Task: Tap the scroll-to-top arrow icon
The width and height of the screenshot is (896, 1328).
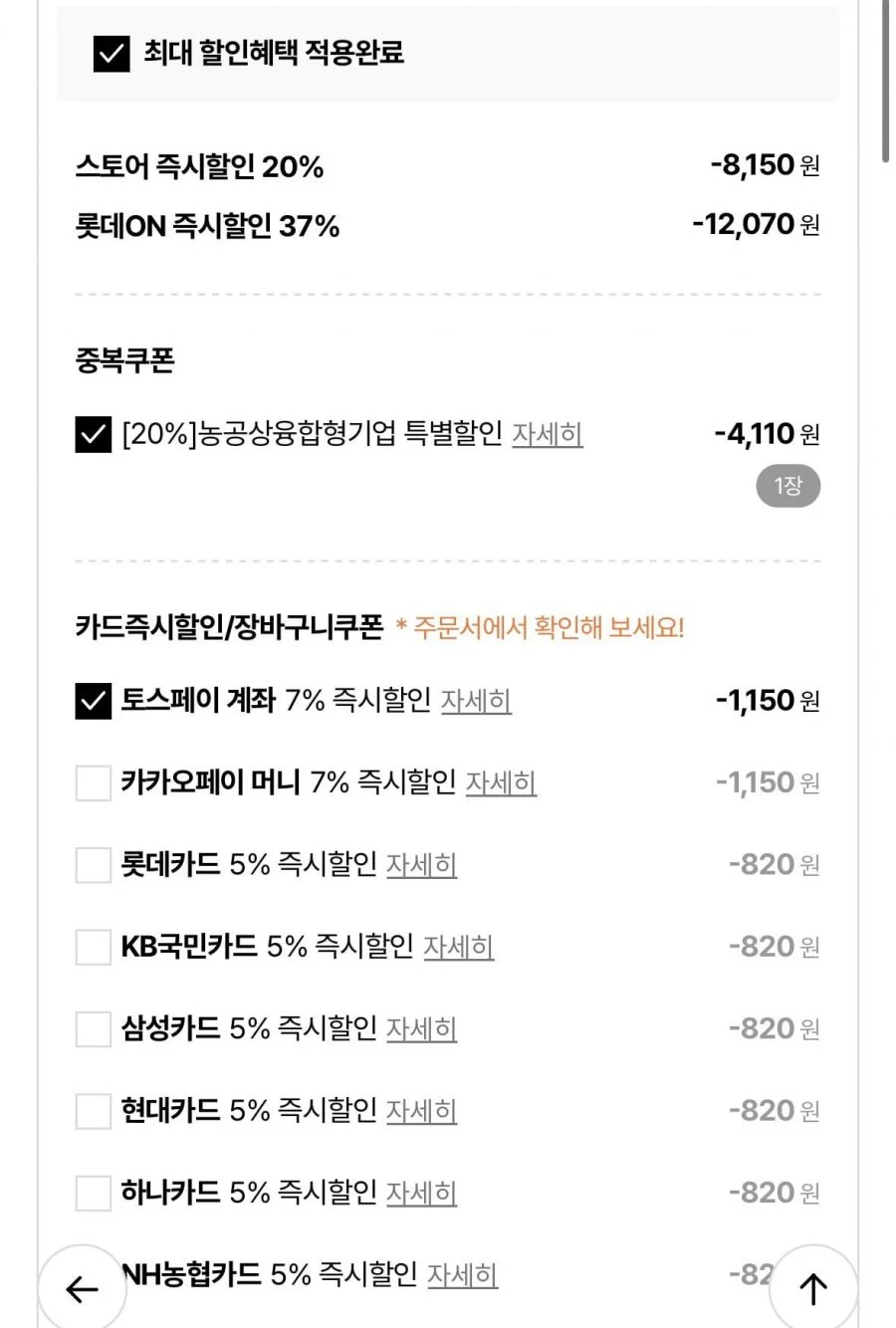Action: pyautogui.click(x=813, y=1289)
